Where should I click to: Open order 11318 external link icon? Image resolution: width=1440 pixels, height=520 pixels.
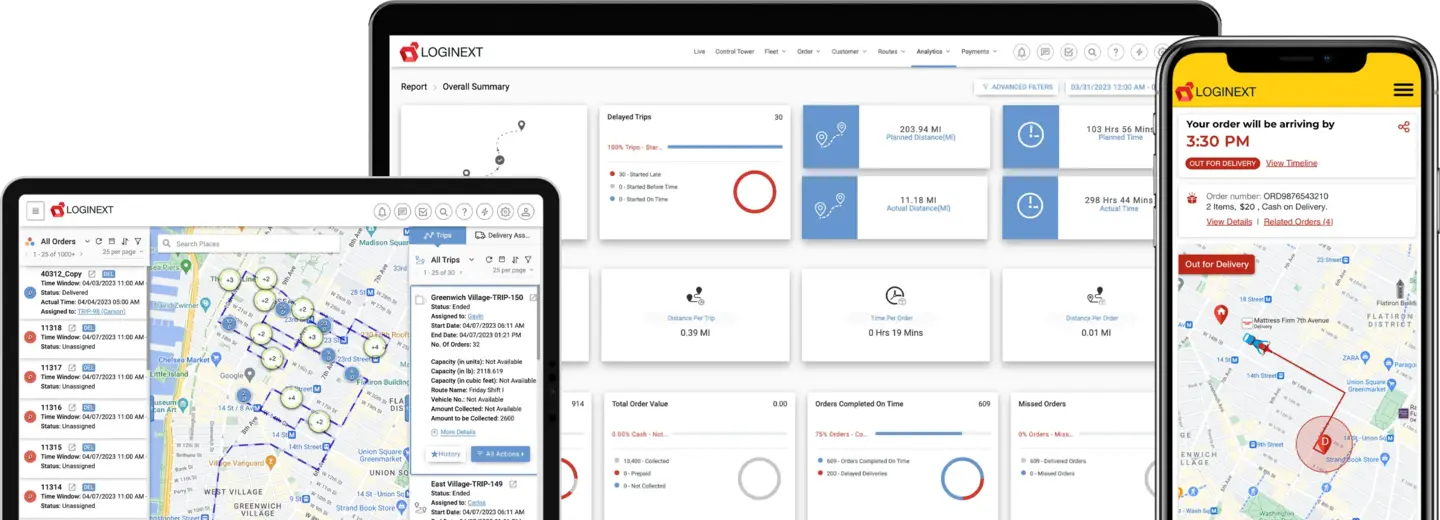click(72, 328)
